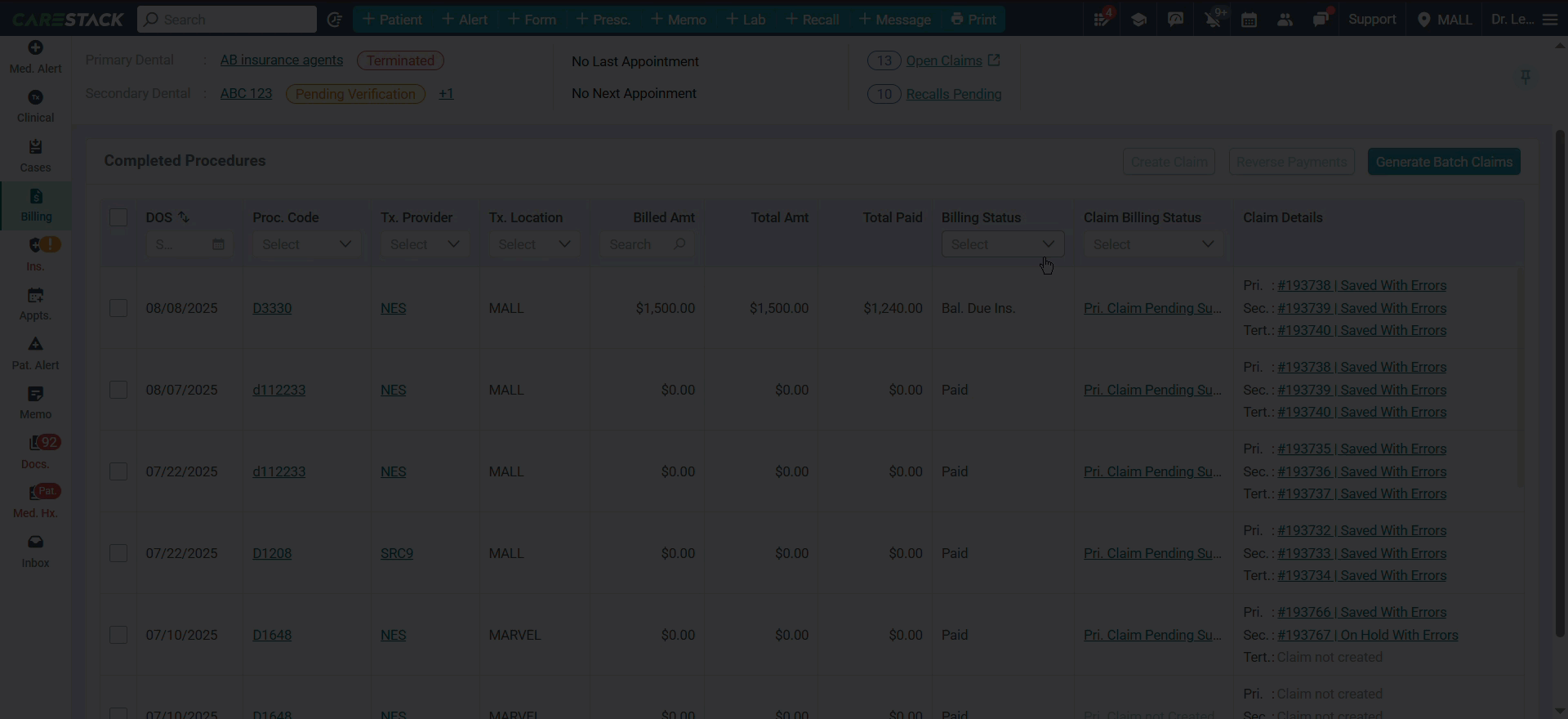Open the calendar icon in top bar
The width and height of the screenshot is (1568, 719).
tap(1249, 20)
